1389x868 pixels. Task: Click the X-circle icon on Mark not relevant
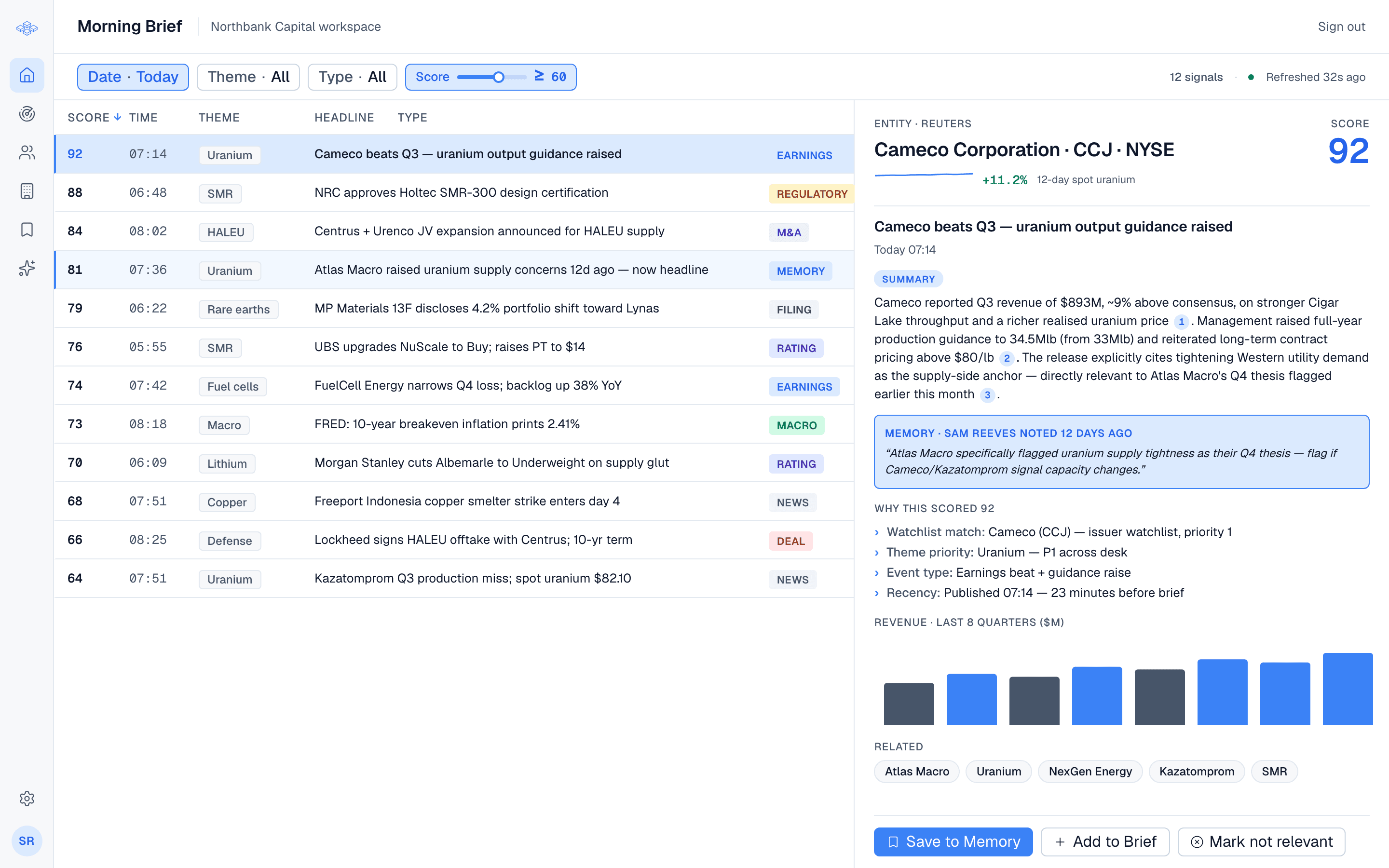[1197, 841]
